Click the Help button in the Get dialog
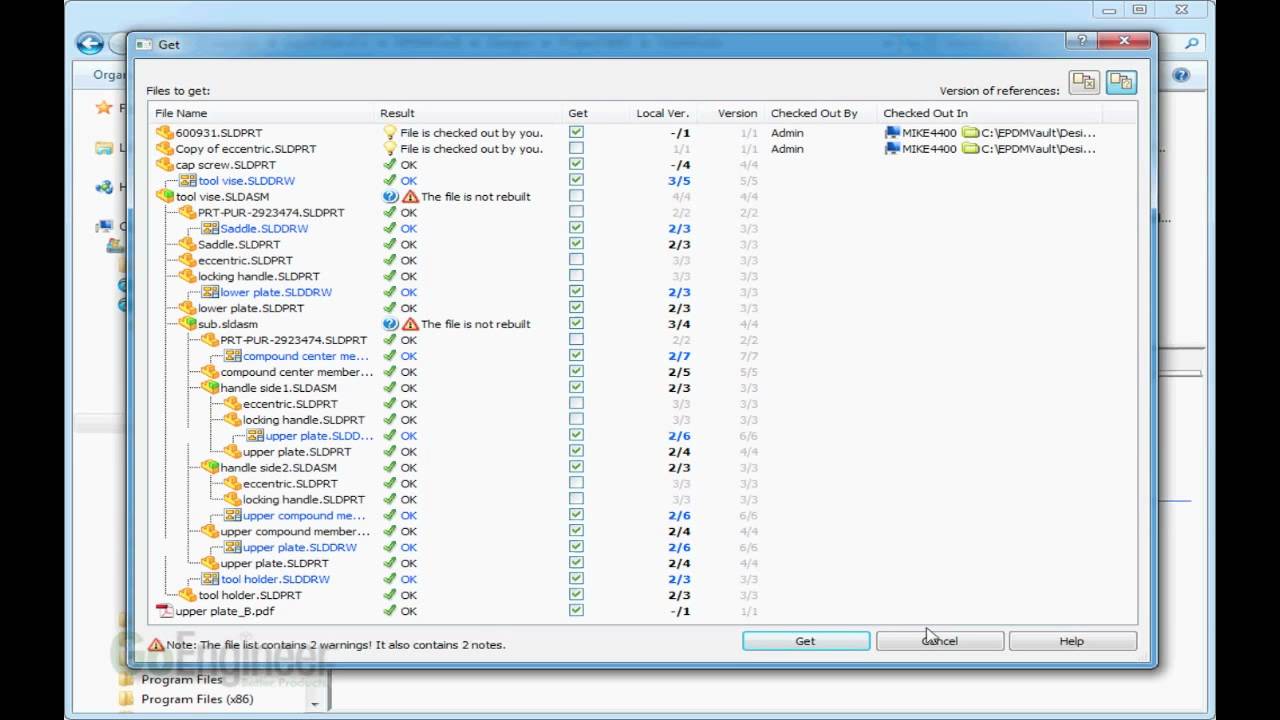This screenshot has height=720, width=1280. pyautogui.click(x=1072, y=641)
